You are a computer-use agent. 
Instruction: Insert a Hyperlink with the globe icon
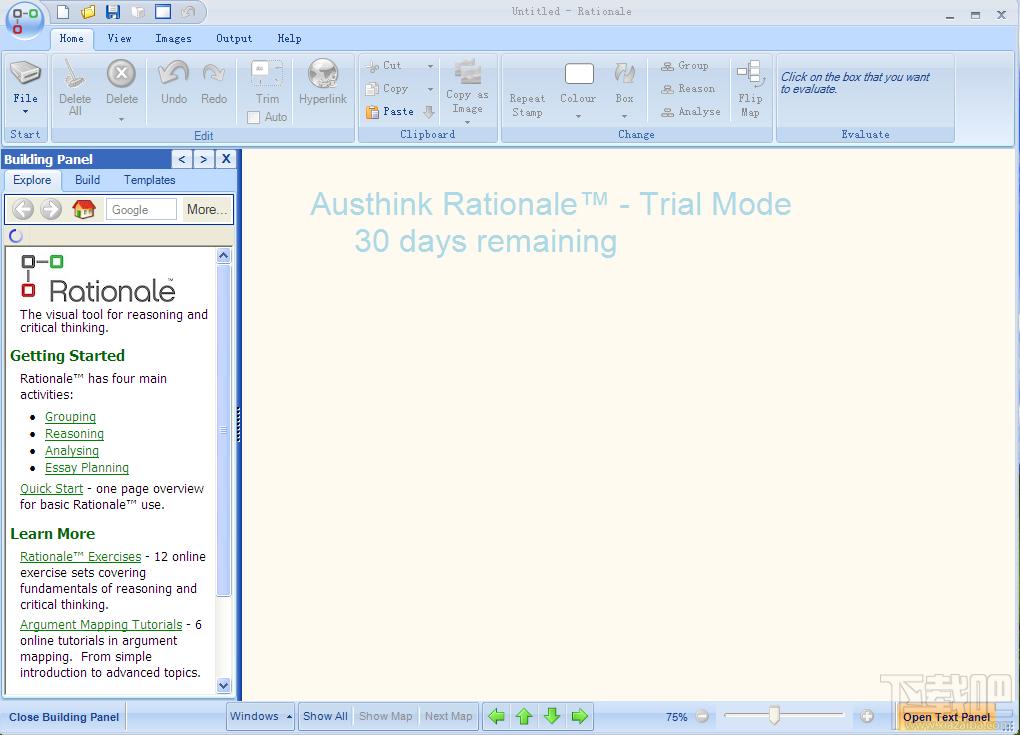point(323,73)
